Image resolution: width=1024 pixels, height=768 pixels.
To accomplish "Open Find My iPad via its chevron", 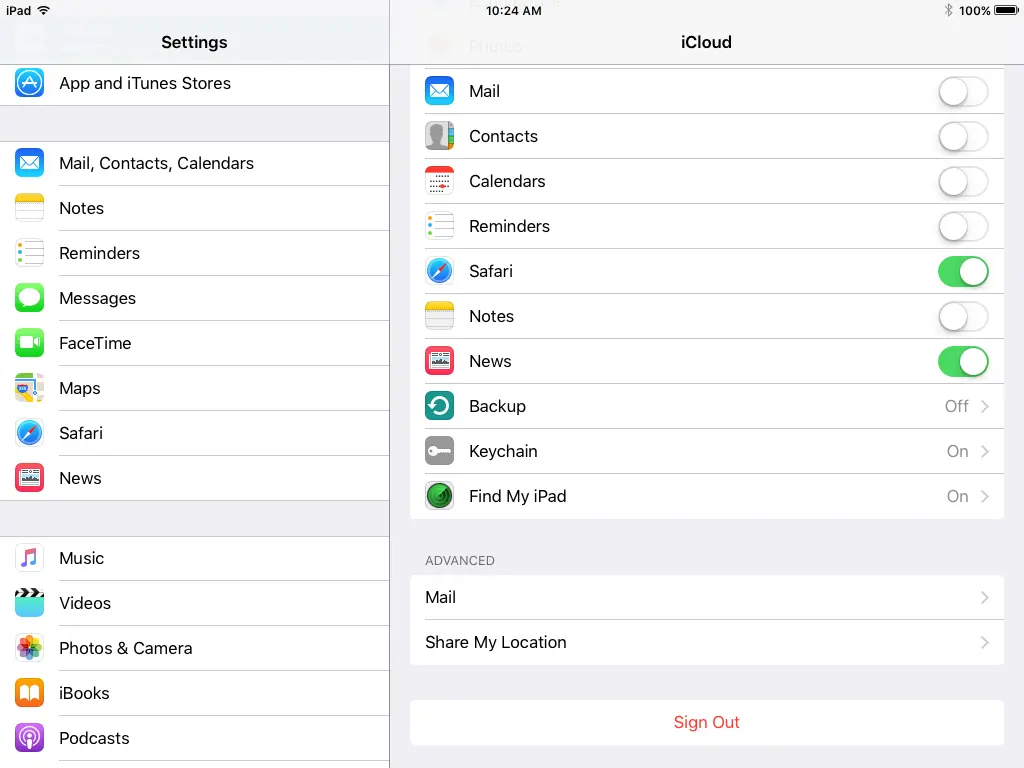I will coord(985,496).
